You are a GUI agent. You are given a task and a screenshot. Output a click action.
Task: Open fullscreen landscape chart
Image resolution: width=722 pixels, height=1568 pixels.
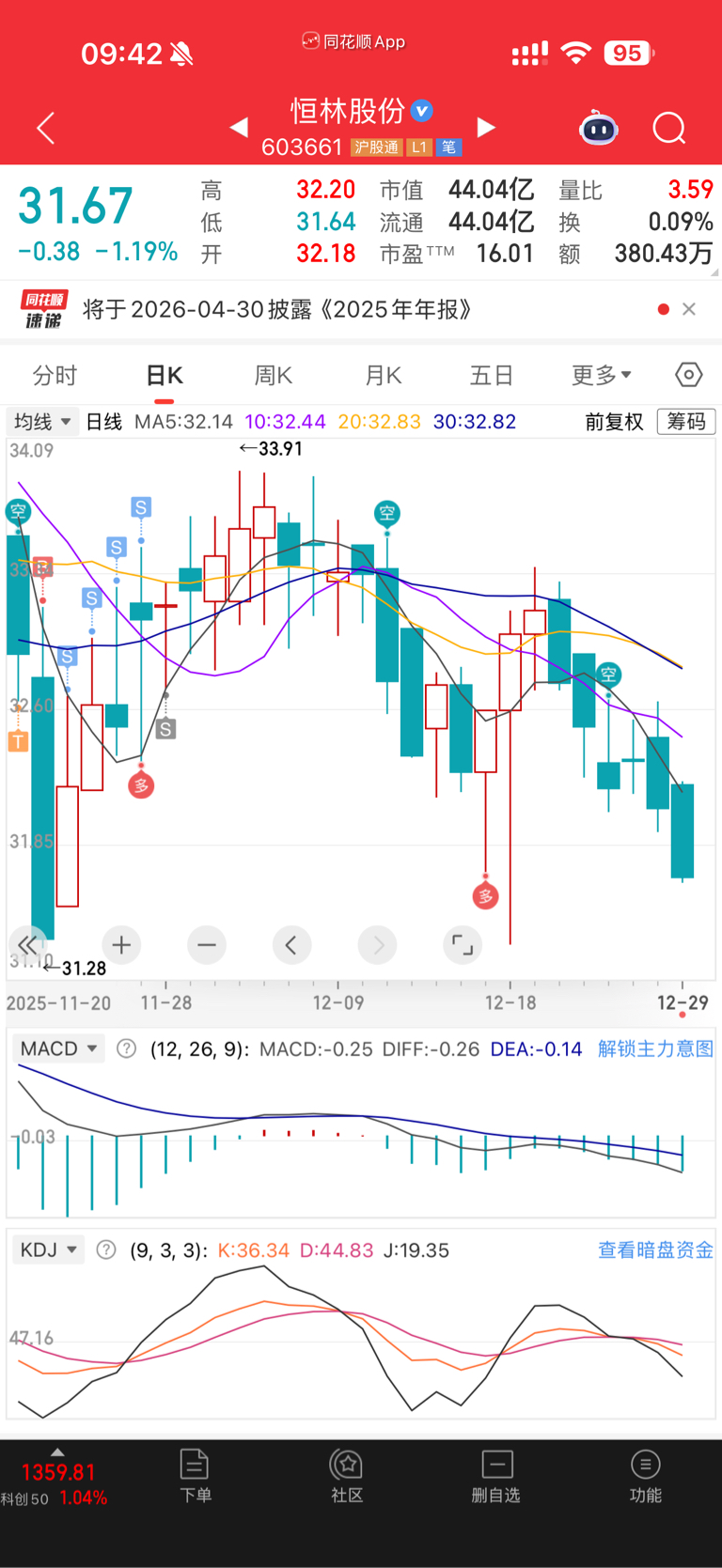pyautogui.click(x=463, y=944)
